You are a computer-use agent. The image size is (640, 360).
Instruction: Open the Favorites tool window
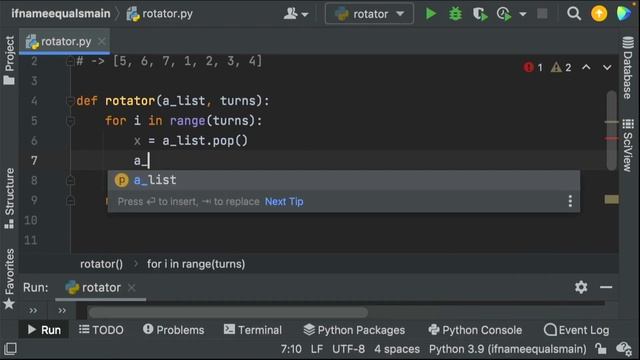tap(9, 279)
